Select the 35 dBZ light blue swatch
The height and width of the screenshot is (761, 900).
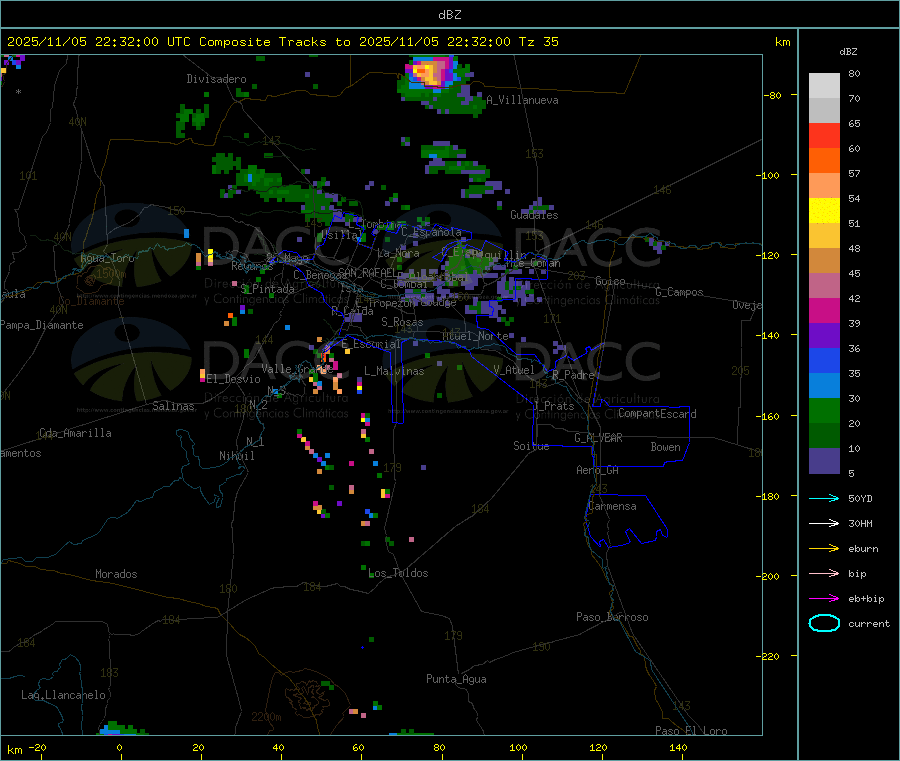[x=824, y=386]
